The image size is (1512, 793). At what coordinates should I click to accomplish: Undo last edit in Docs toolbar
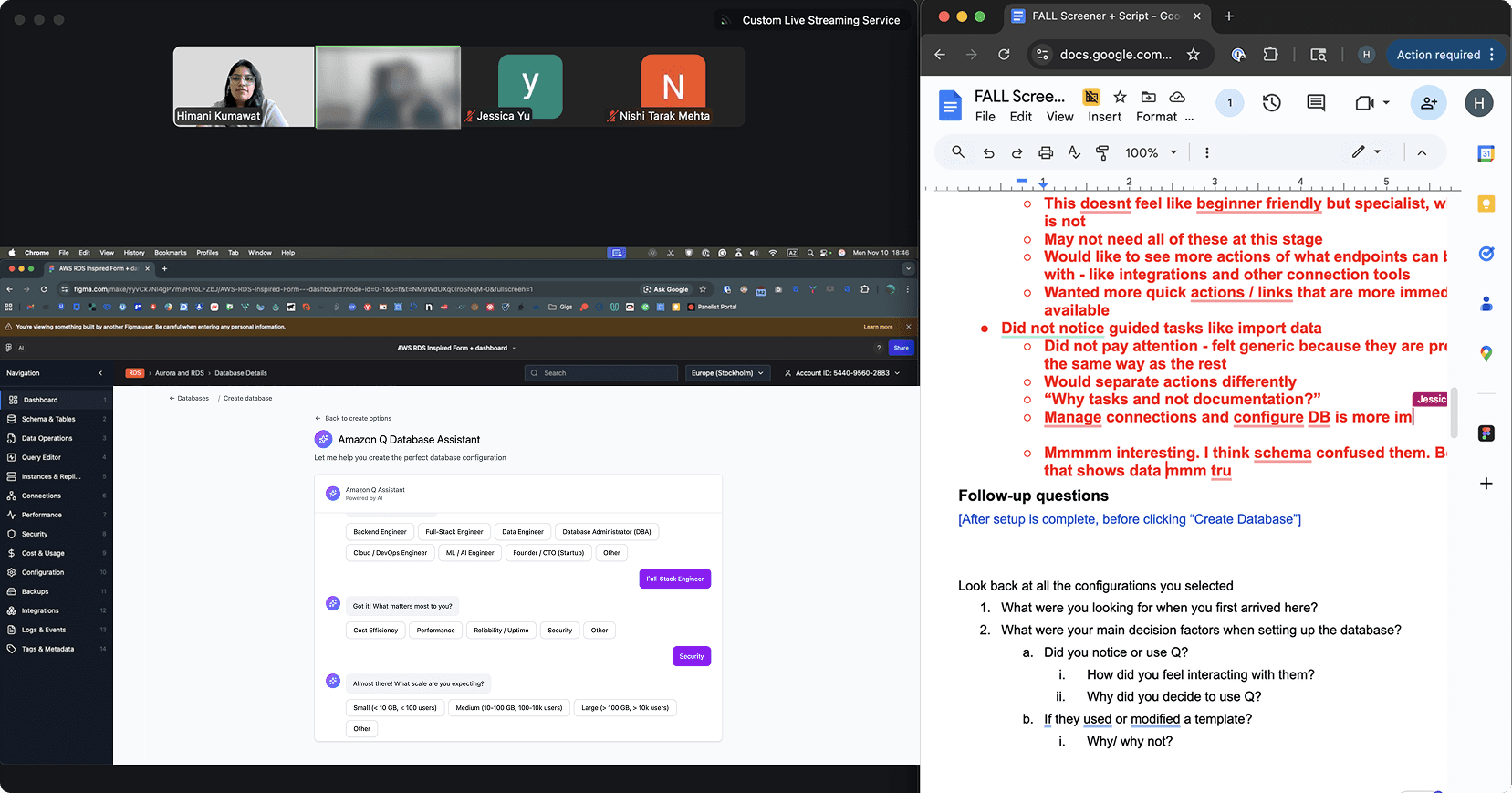(x=988, y=153)
